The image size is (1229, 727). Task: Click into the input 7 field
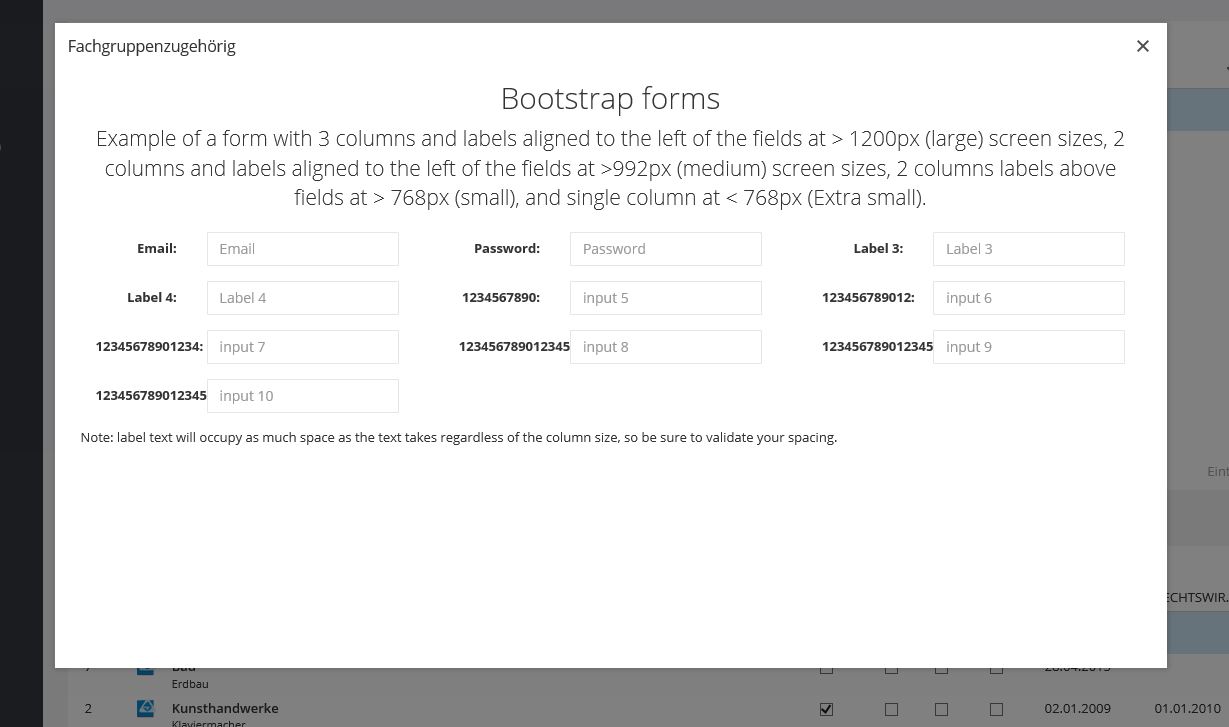302,347
